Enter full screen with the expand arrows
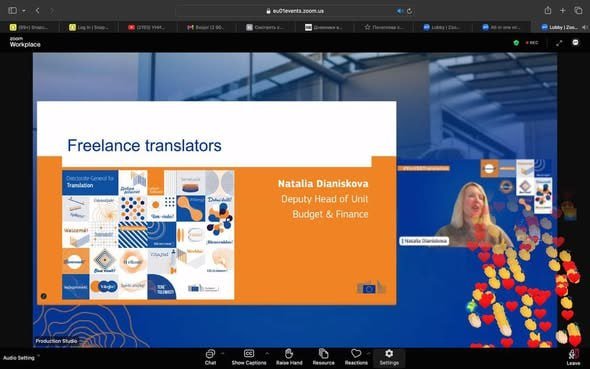The image size is (590, 369). (x=559, y=43)
